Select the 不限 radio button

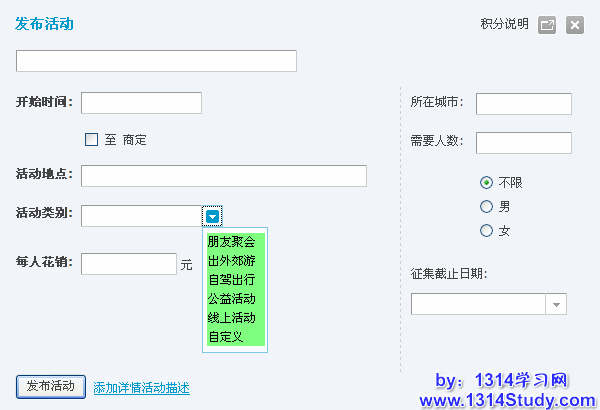click(487, 182)
